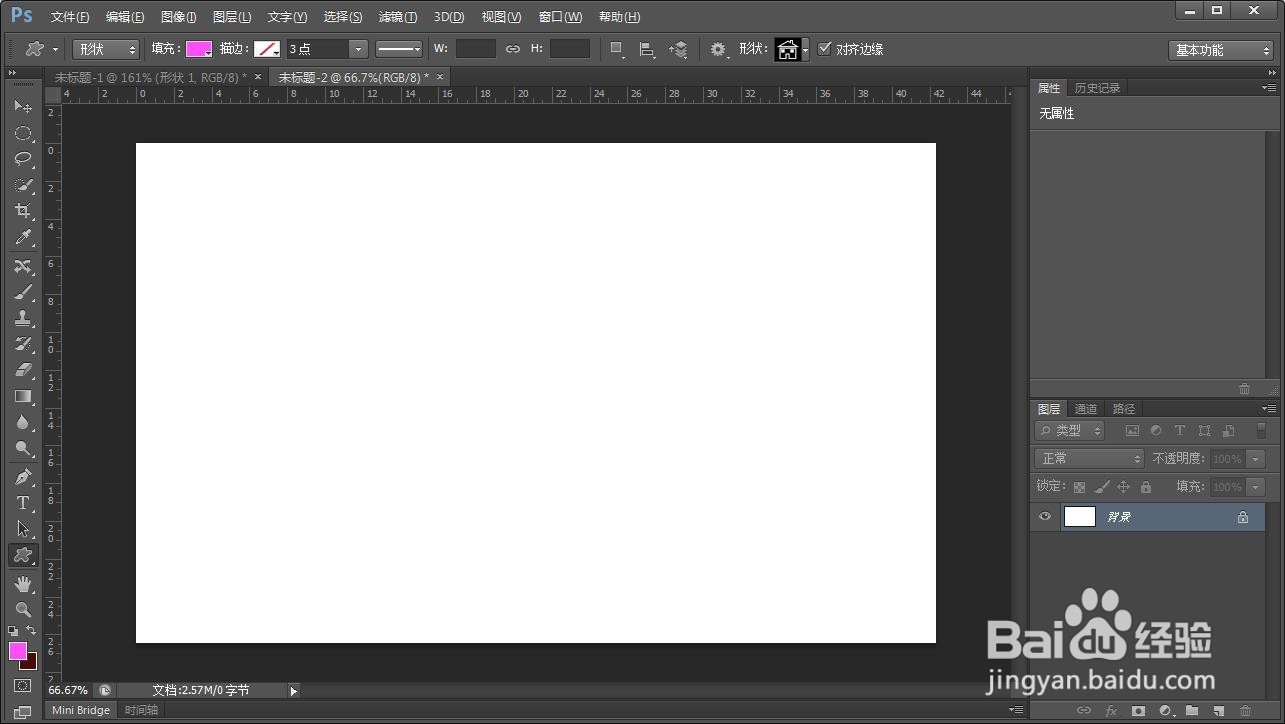Screen dimensions: 1285x724
Task: Open the stroke line style dropdown
Action: point(399,49)
